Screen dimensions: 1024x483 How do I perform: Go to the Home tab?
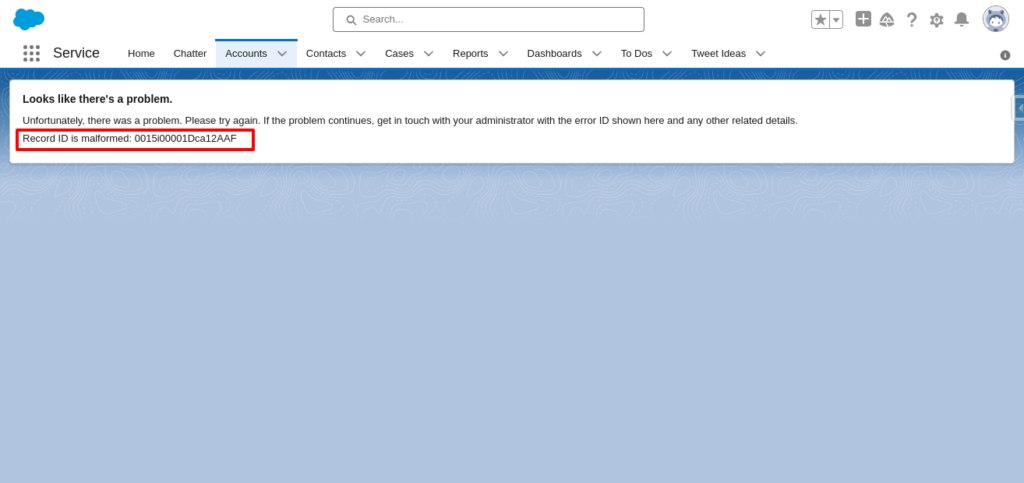[141, 54]
